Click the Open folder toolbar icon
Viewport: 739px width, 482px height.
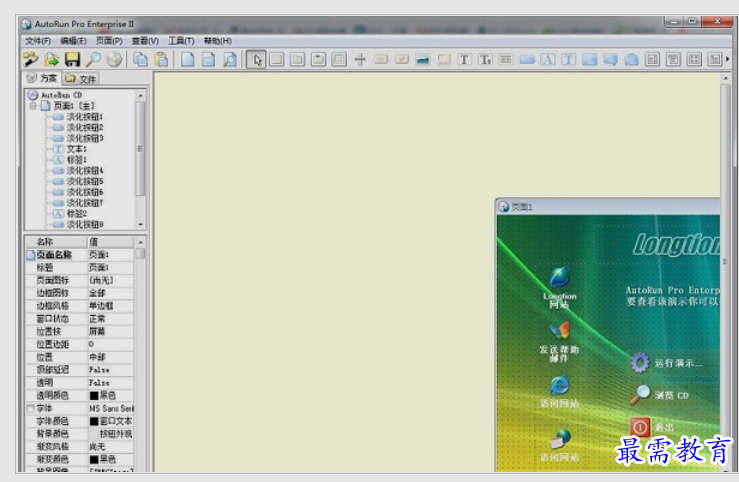pyautogui.click(x=51, y=60)
